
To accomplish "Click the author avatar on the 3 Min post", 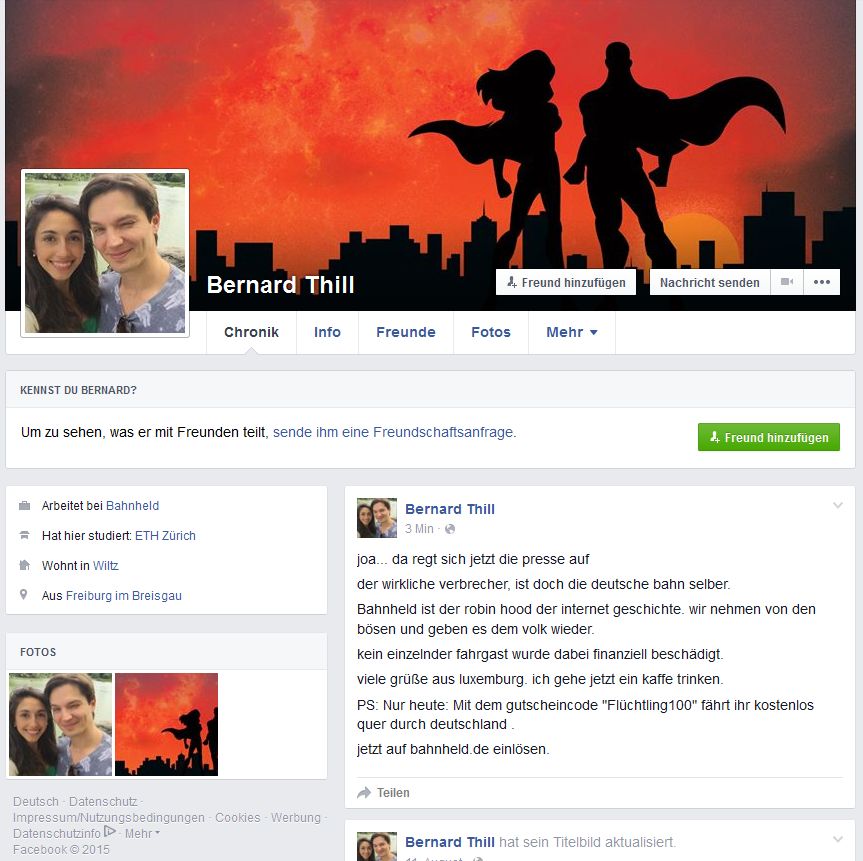I will click(x=377, y=518).
